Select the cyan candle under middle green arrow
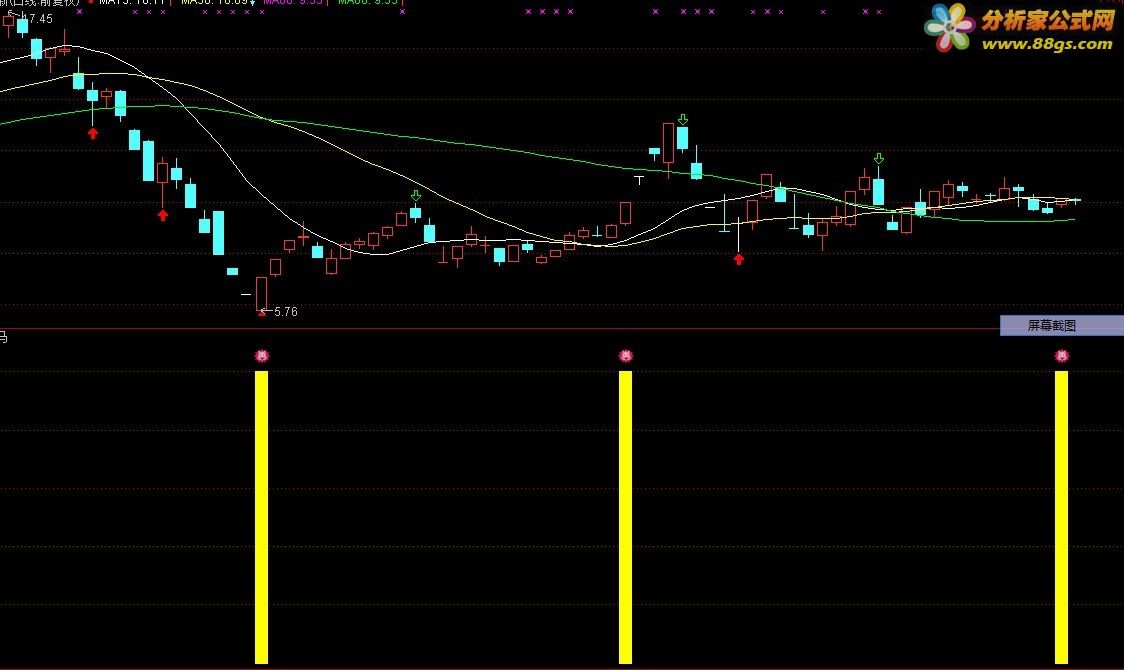Viewport: 1124px width, 670px height. pyautogui.click(x=682, y=138)
